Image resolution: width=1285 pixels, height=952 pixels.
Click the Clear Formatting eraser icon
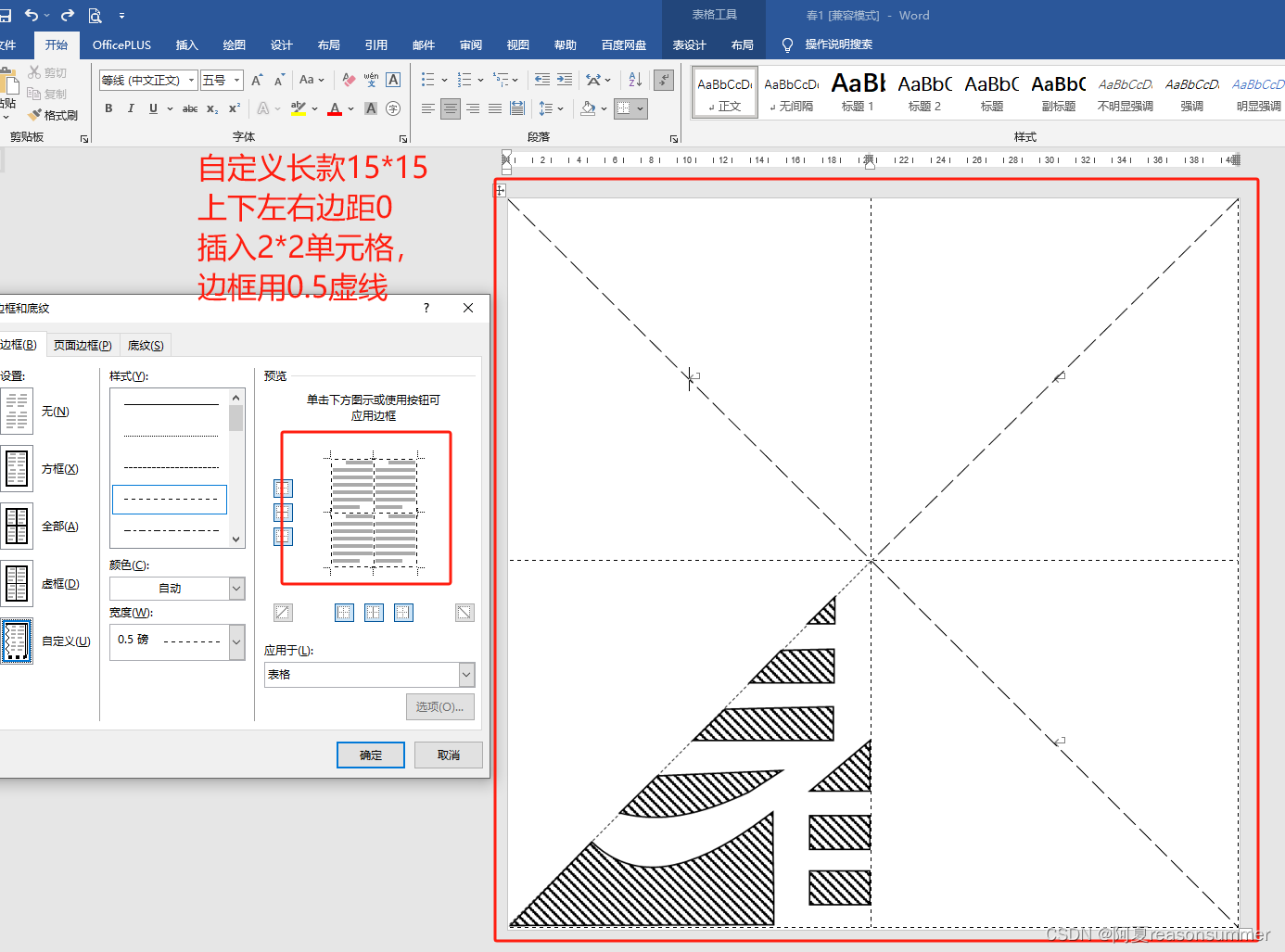point(349,80)
